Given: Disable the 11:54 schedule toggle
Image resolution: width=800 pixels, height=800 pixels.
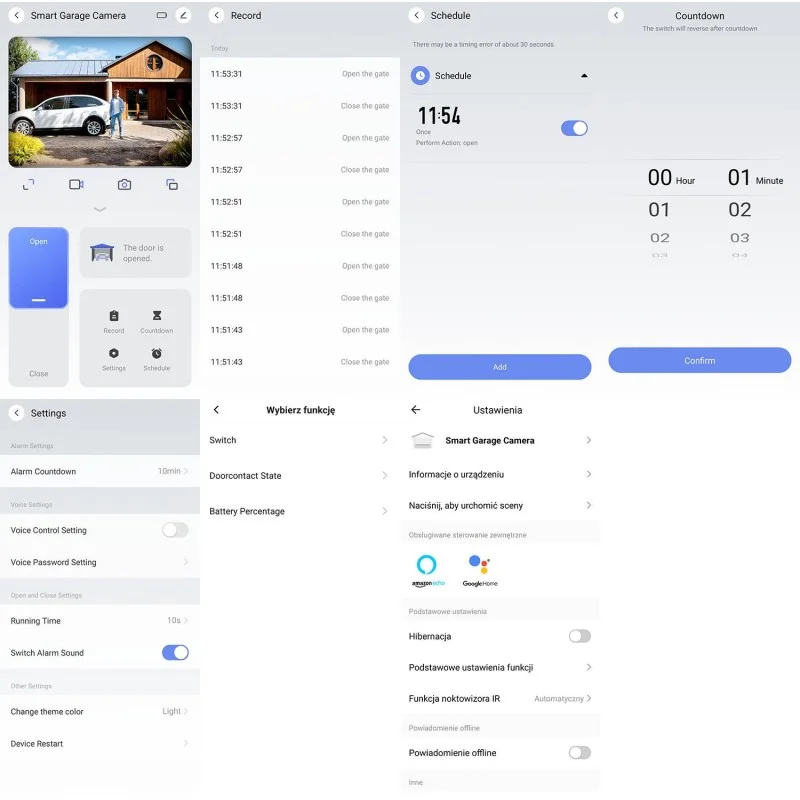Looking at the screenshot, I should (x=574, y=128).
